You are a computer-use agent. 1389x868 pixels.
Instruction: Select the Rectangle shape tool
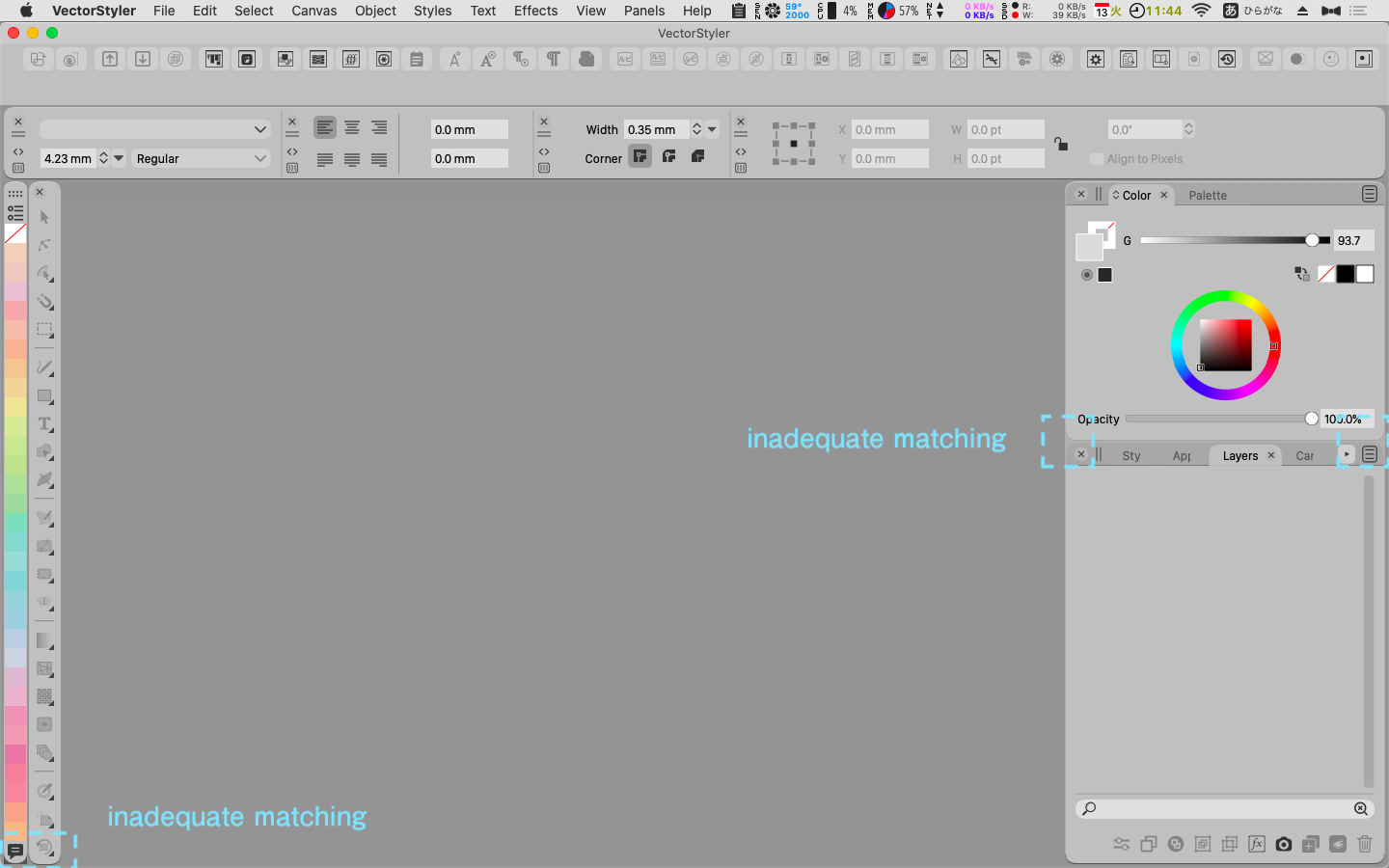44,396
